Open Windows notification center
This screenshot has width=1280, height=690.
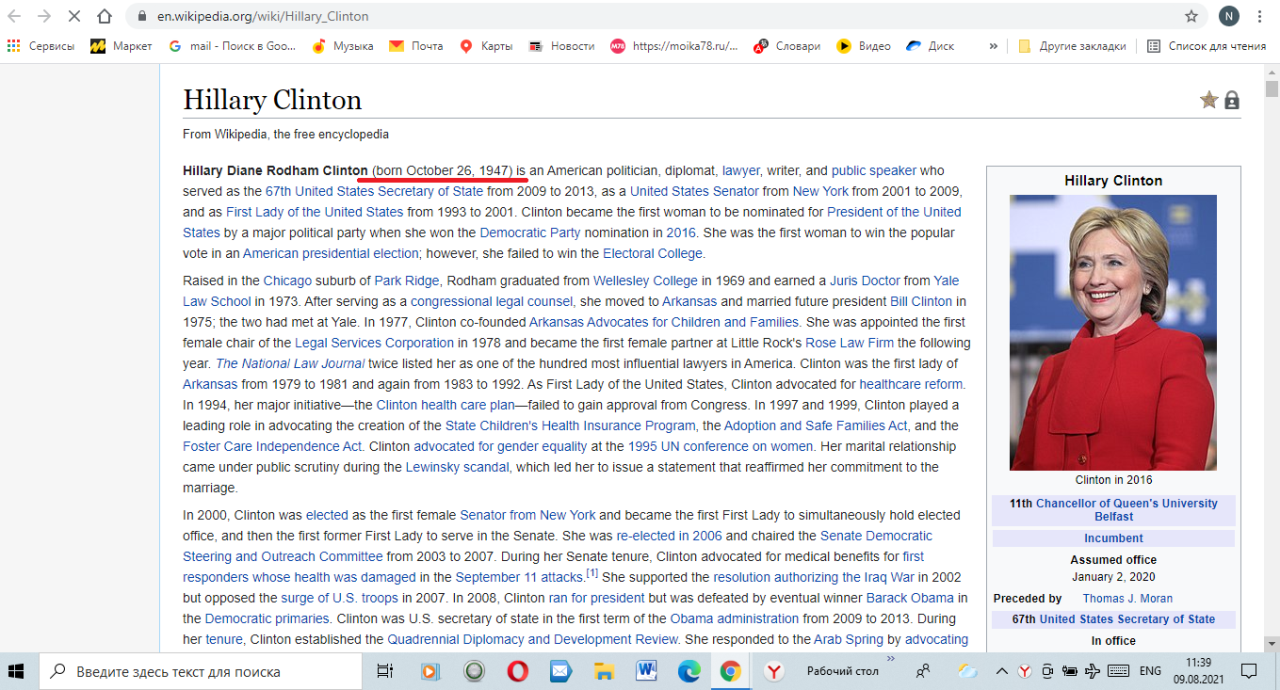[x=1249, y=671]
